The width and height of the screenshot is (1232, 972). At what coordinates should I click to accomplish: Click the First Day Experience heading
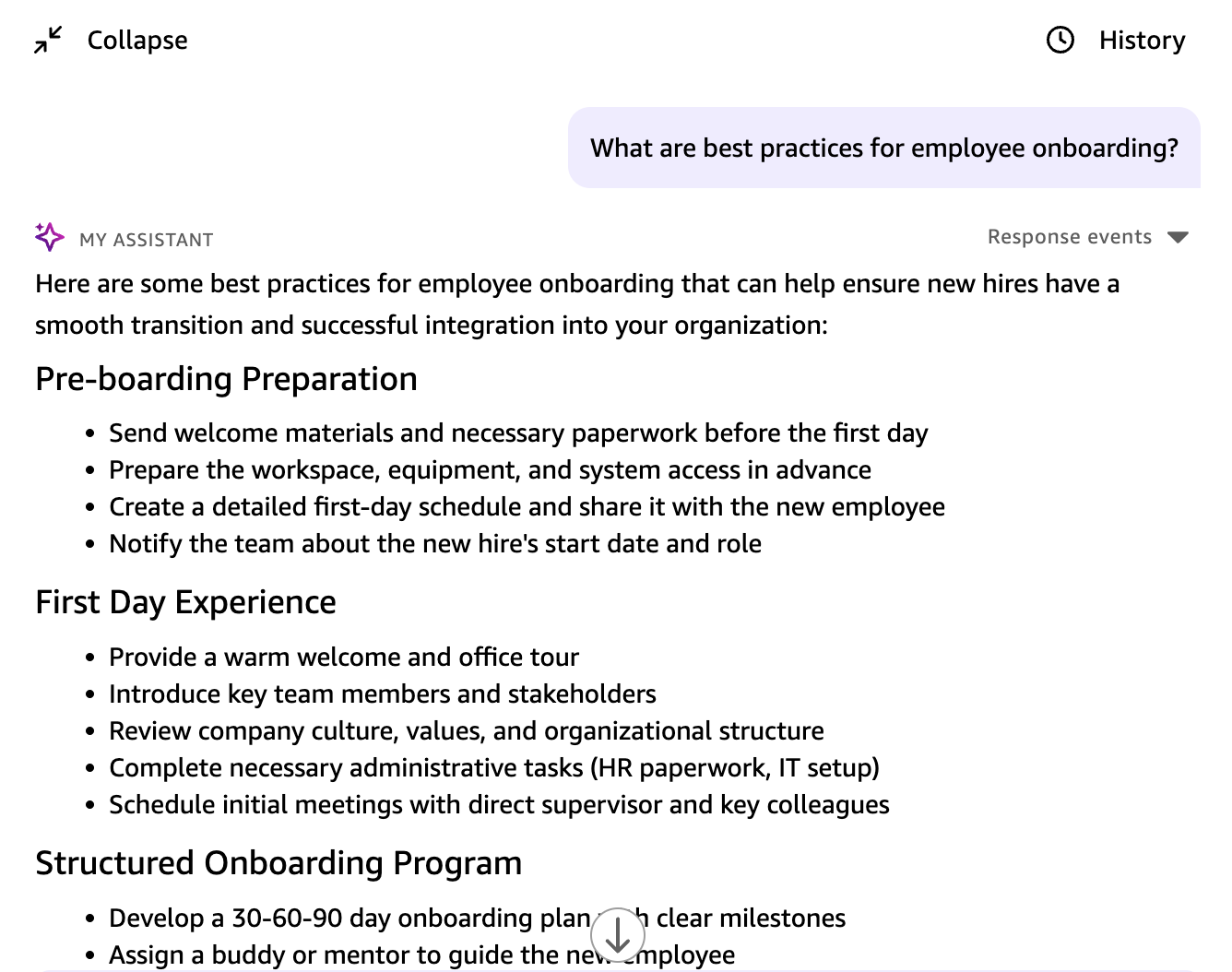(185, 602)
